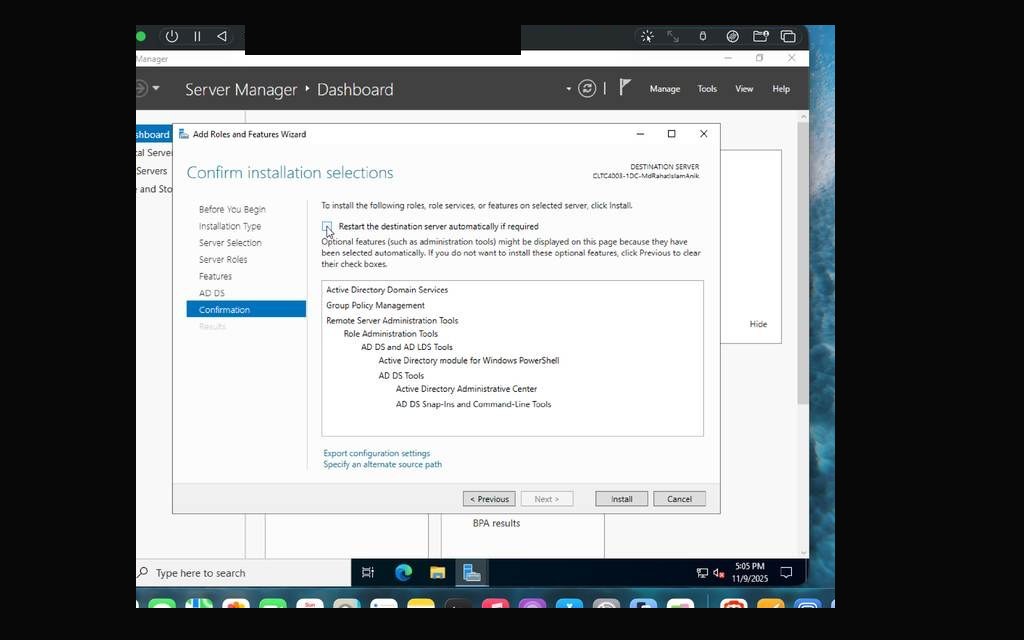This screenshot has height=640, width=1024.
Task: Open the Help menu in Server Manager
Action: point(781,89)
